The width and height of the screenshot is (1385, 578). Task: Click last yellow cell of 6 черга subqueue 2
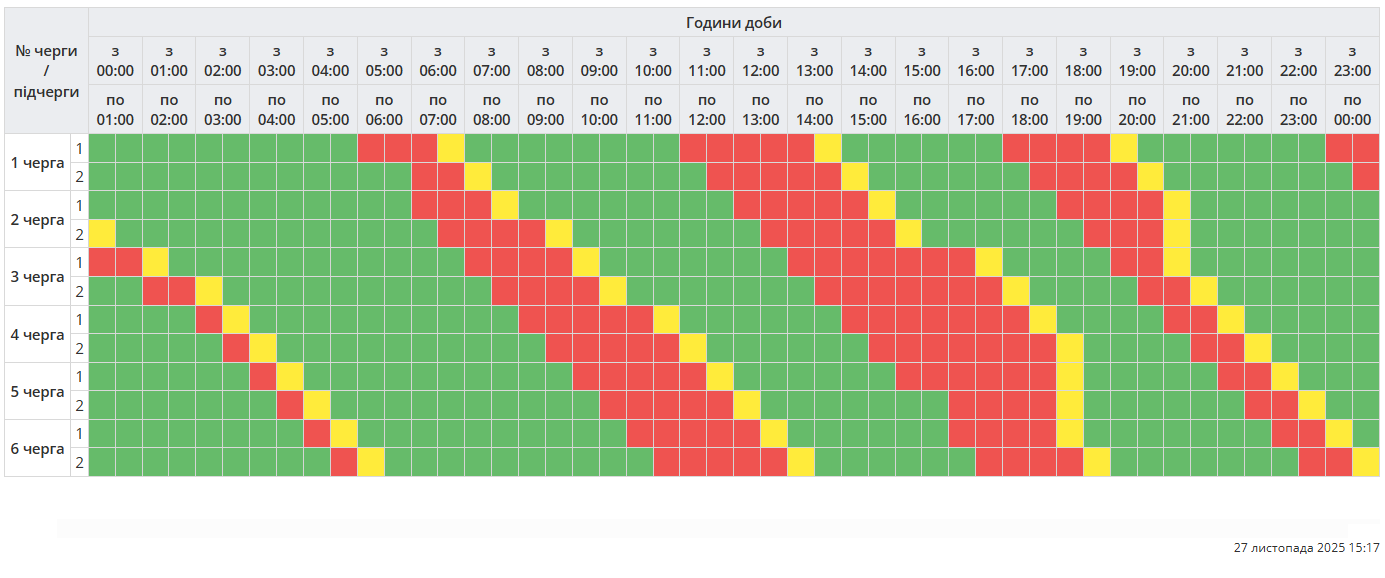pyautogui.click(x=1365, y=462)
